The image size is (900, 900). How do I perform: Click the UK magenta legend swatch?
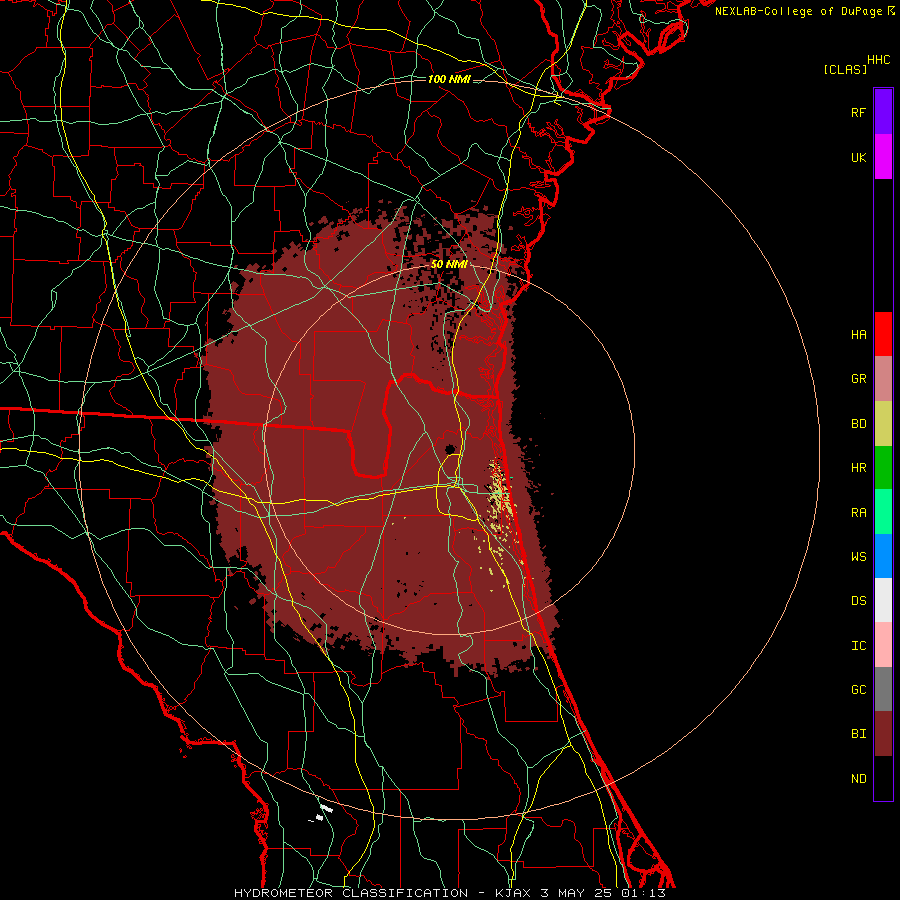coord(883,157)
